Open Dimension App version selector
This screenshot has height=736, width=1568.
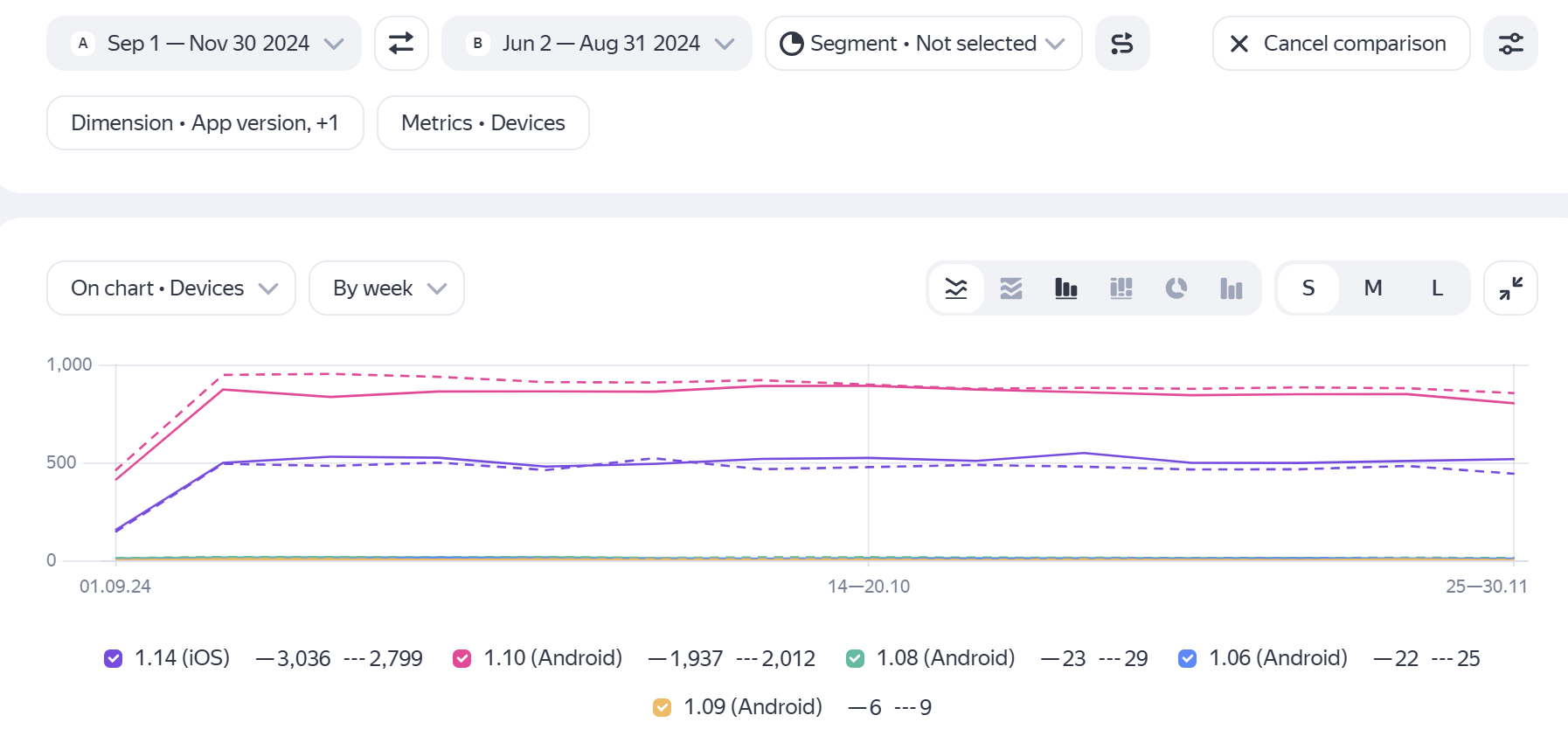[205, 123]
